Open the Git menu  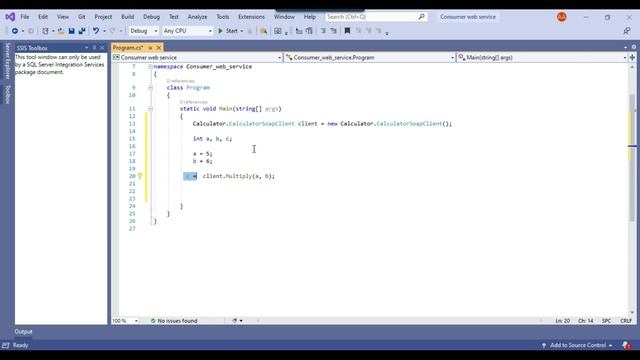82,17
